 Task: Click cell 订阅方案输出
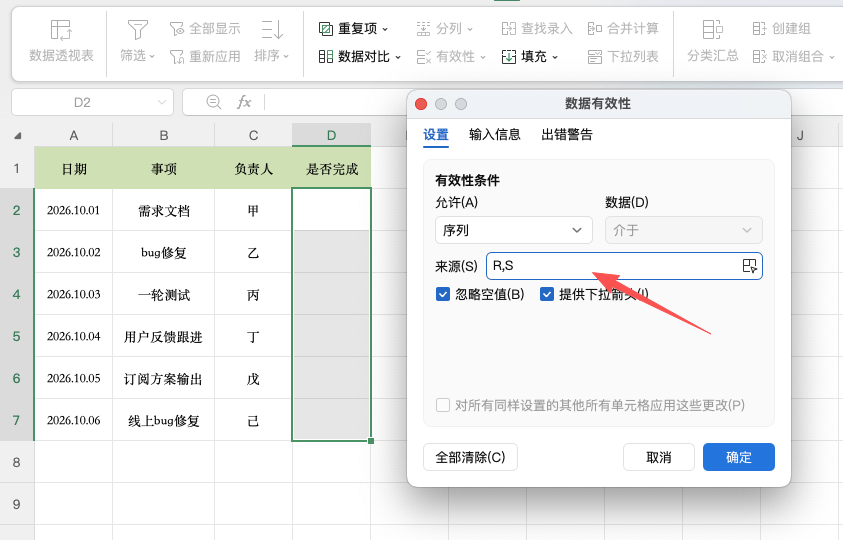[x=163, y=378]
